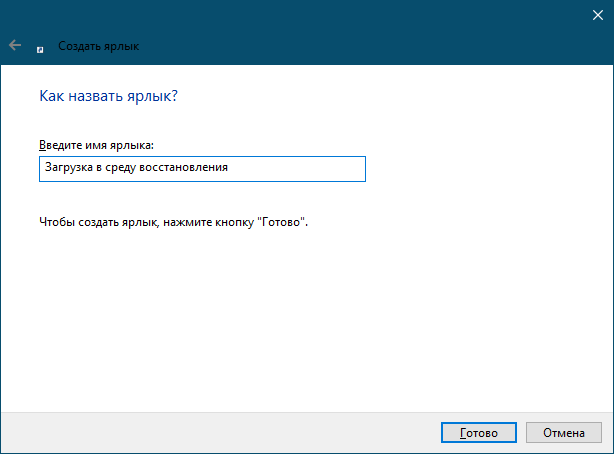Click the 'Создать ярлык' window title text
This screenshot has width=614, height=454.
coord(98,46)
